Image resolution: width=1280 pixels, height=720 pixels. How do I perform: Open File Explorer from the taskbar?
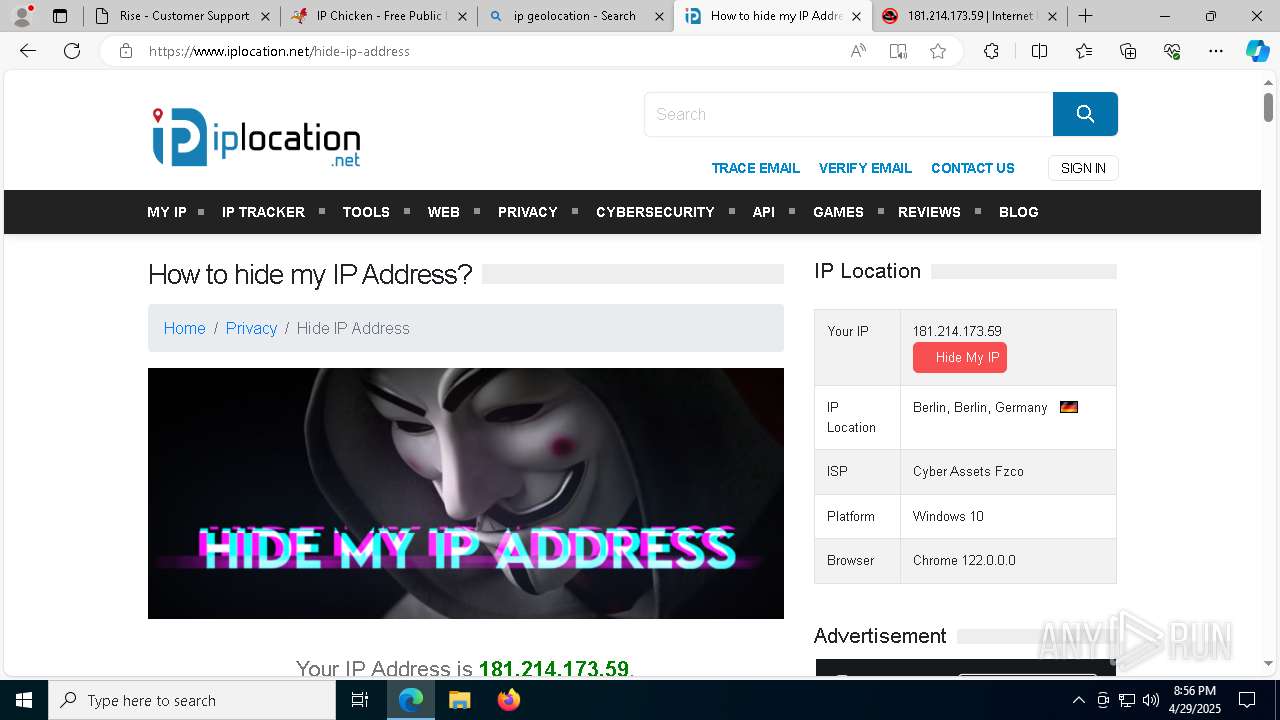coord(459,700)
